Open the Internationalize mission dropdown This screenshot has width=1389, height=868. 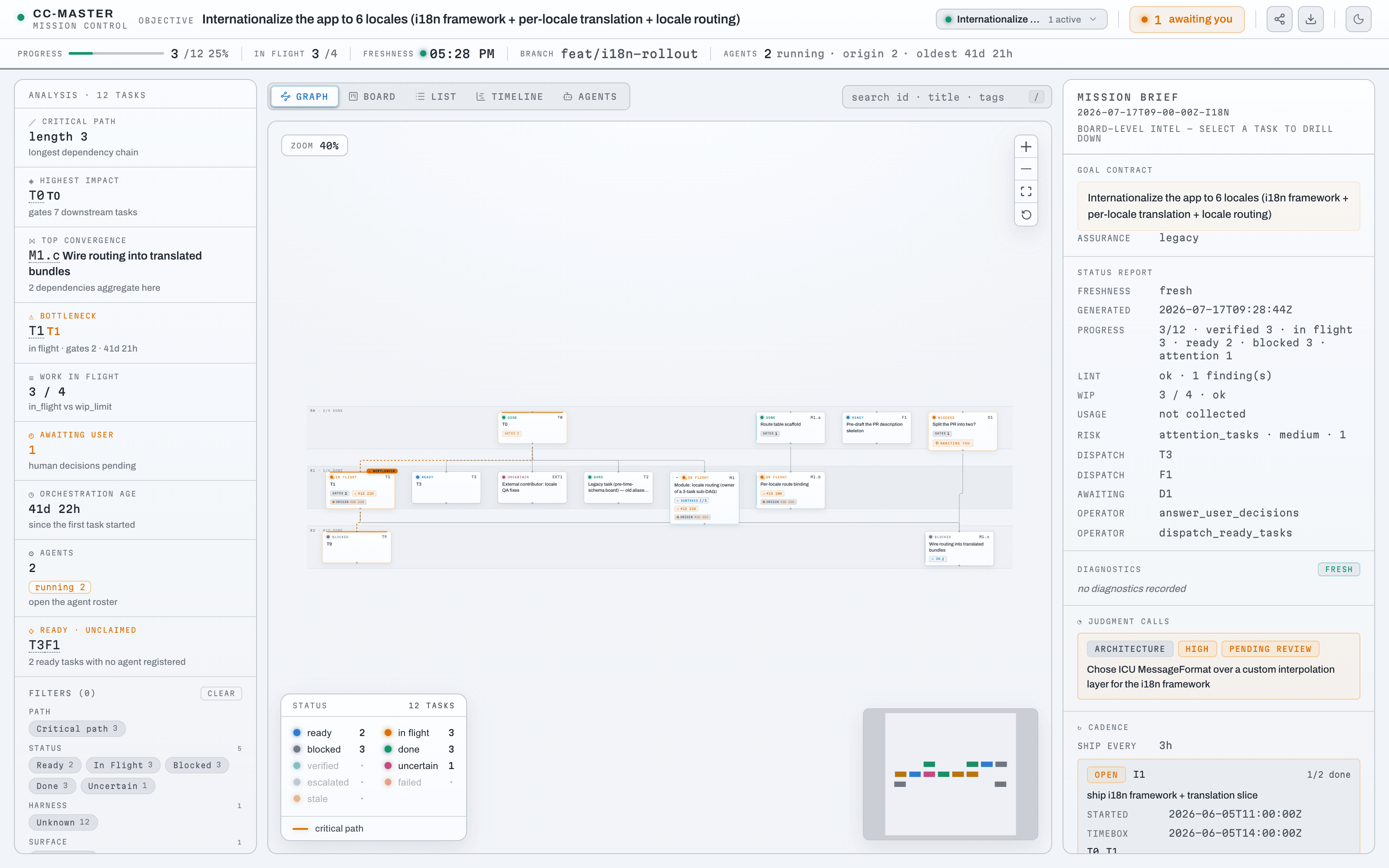1021,19
